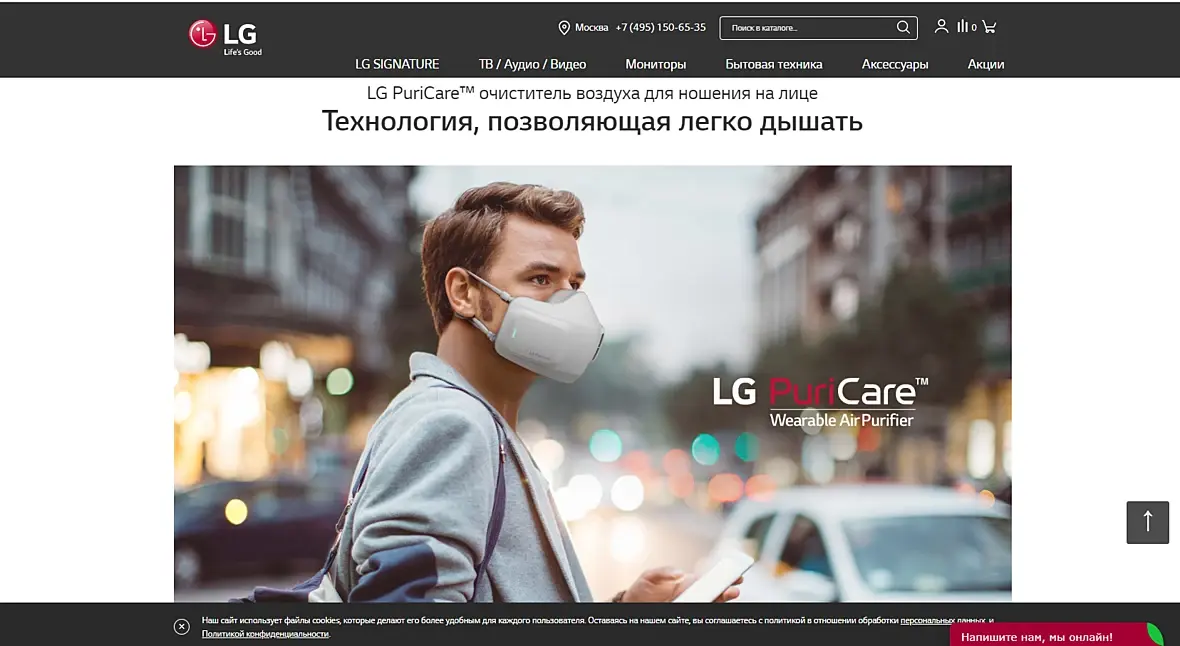Open the Мониторы menu
This screenshot has height=646, width=1180.
tap(655, 64)
